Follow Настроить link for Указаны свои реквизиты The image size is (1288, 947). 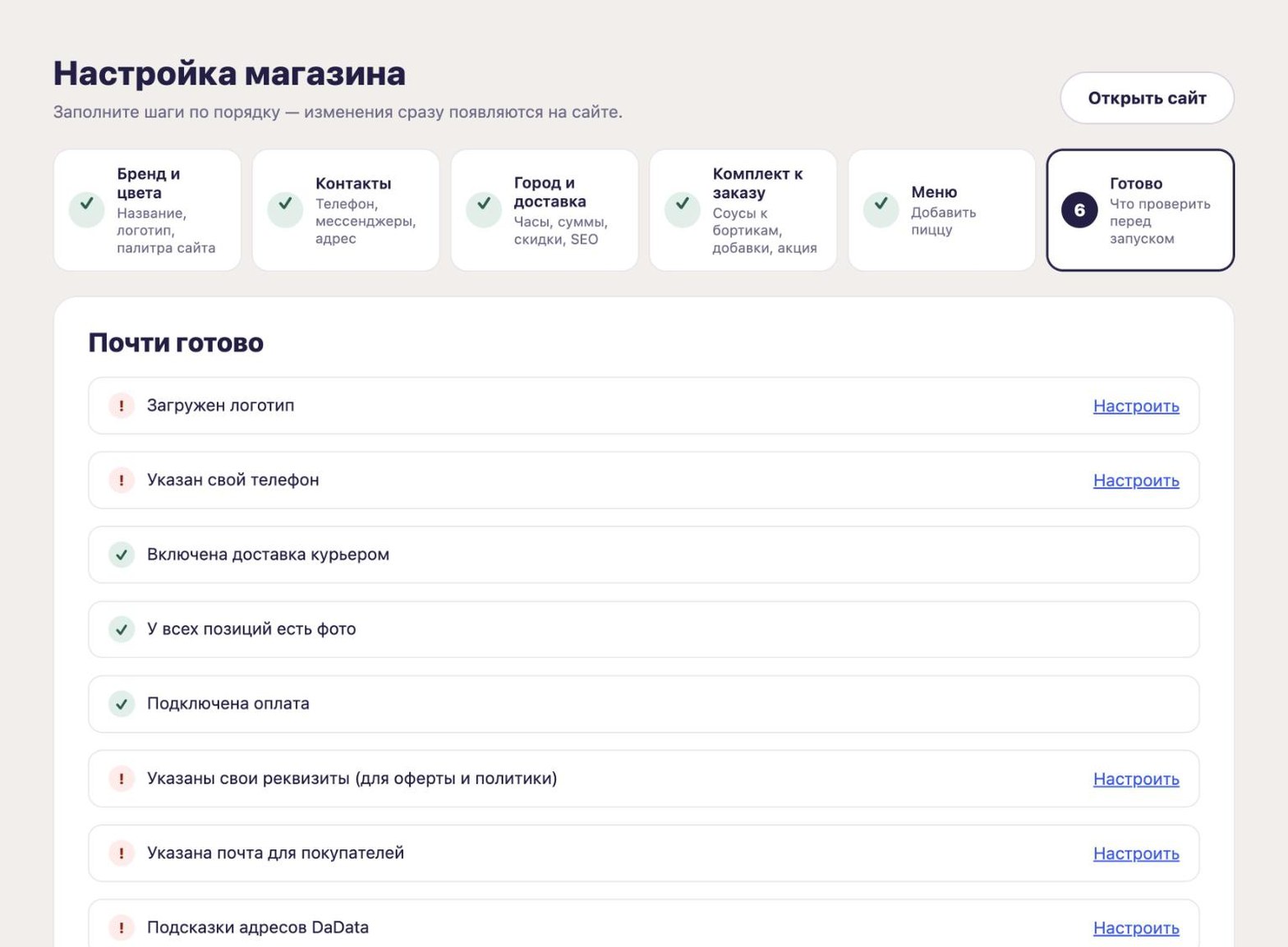pyautogui.click(x=1136, y=779)
